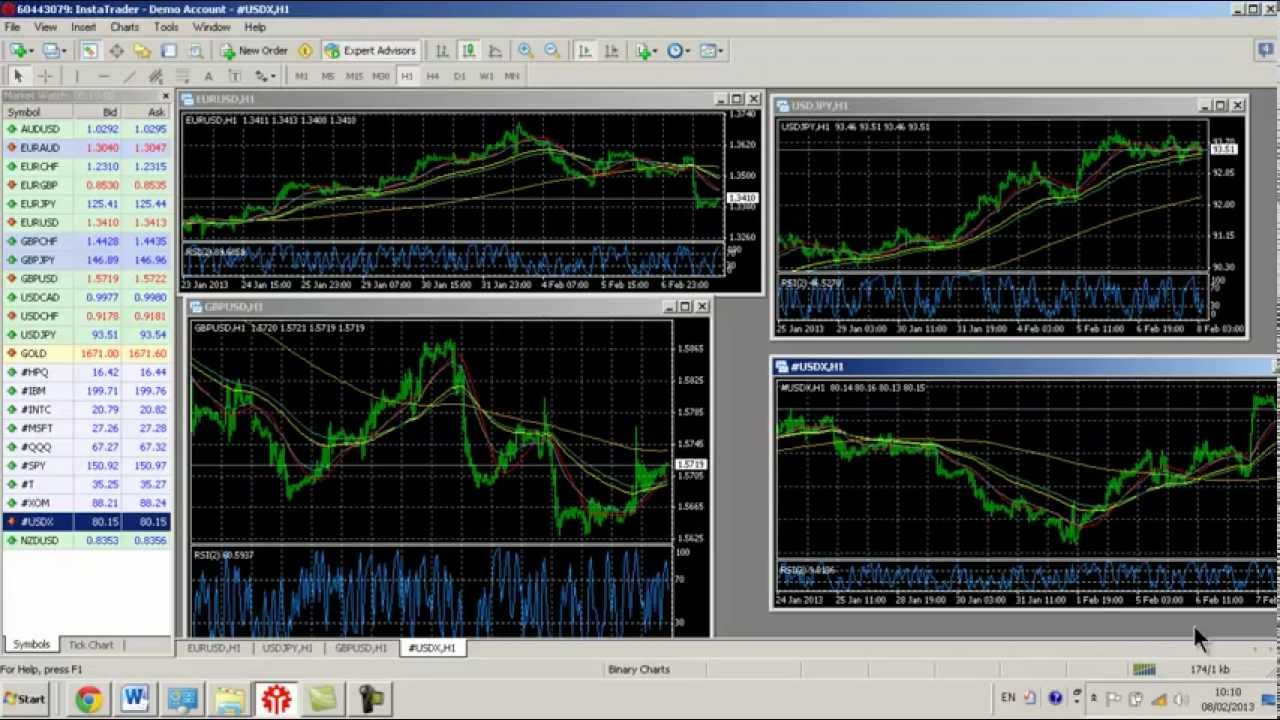
Task: Launch MetaEditor via yellow diamond icon
Action: pos(305,51)
